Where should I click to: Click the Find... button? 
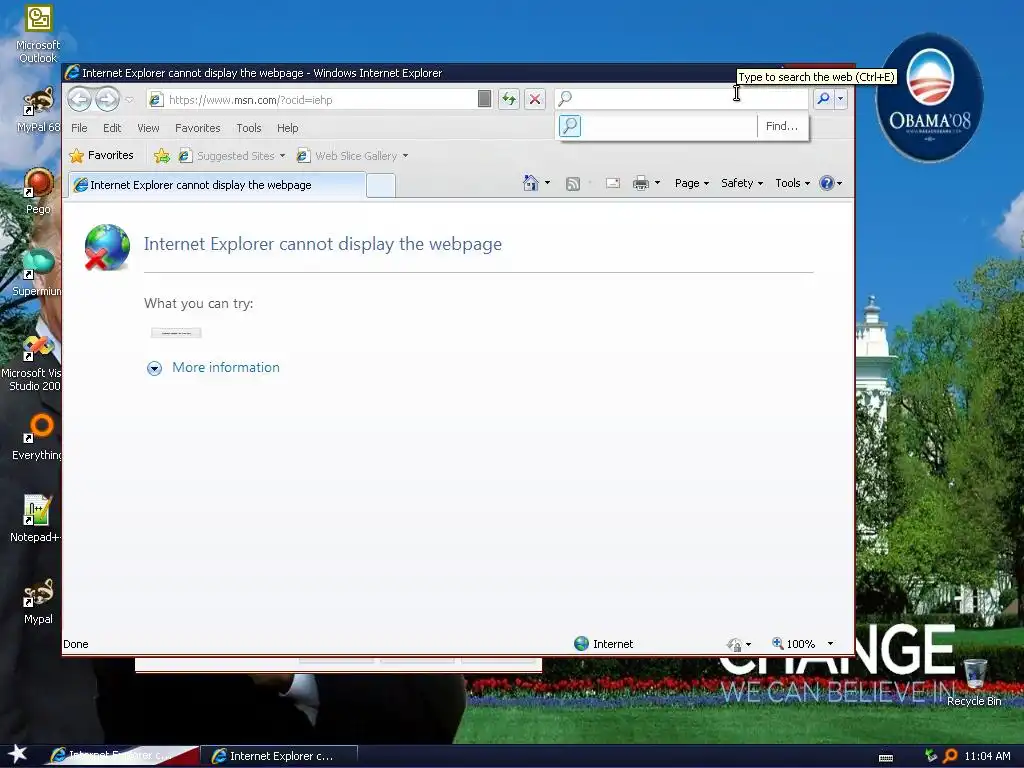[782, 126]
